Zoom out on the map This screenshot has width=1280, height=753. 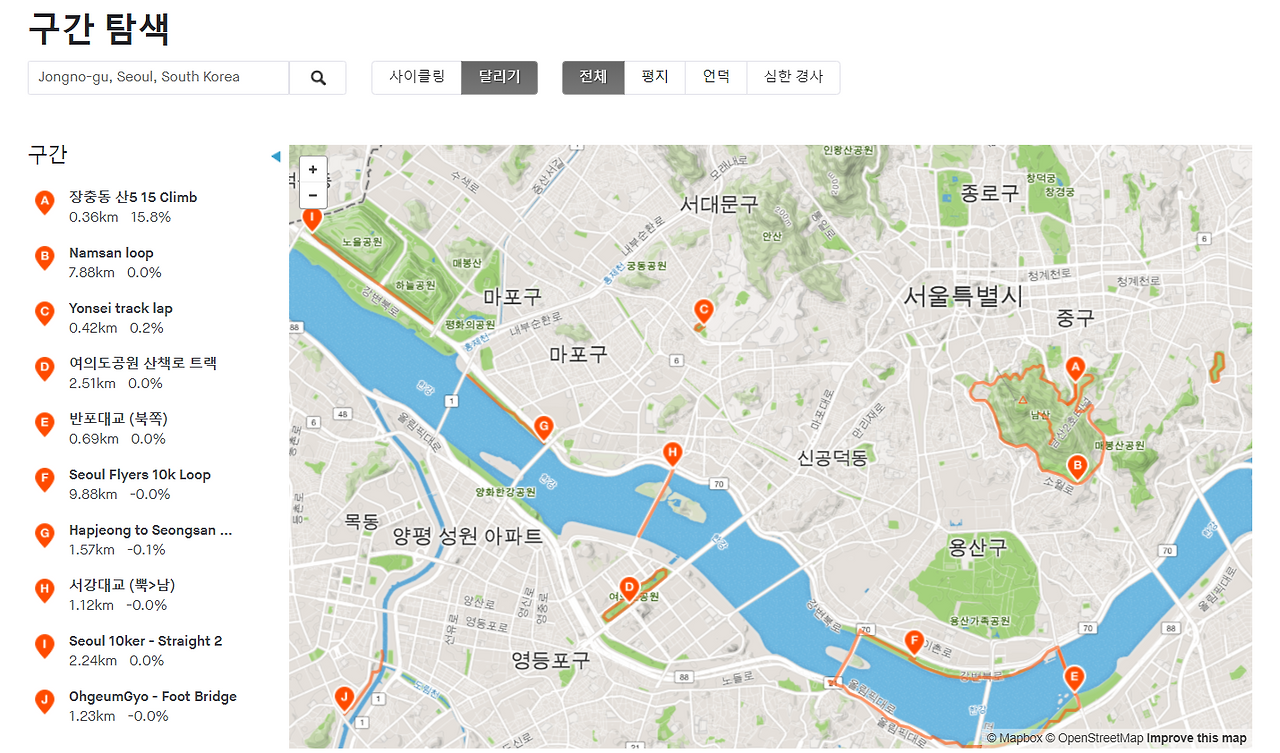tap(312, 195)
